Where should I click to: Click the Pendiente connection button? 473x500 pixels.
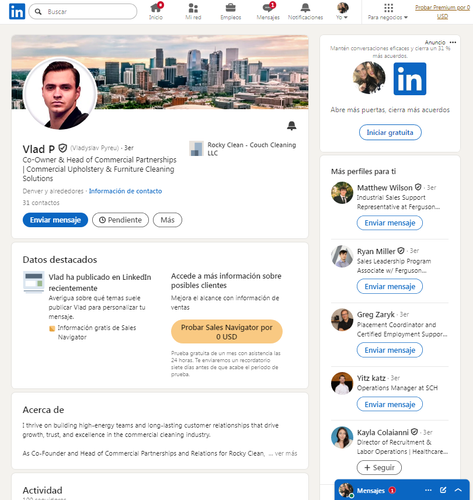(120, 220)
